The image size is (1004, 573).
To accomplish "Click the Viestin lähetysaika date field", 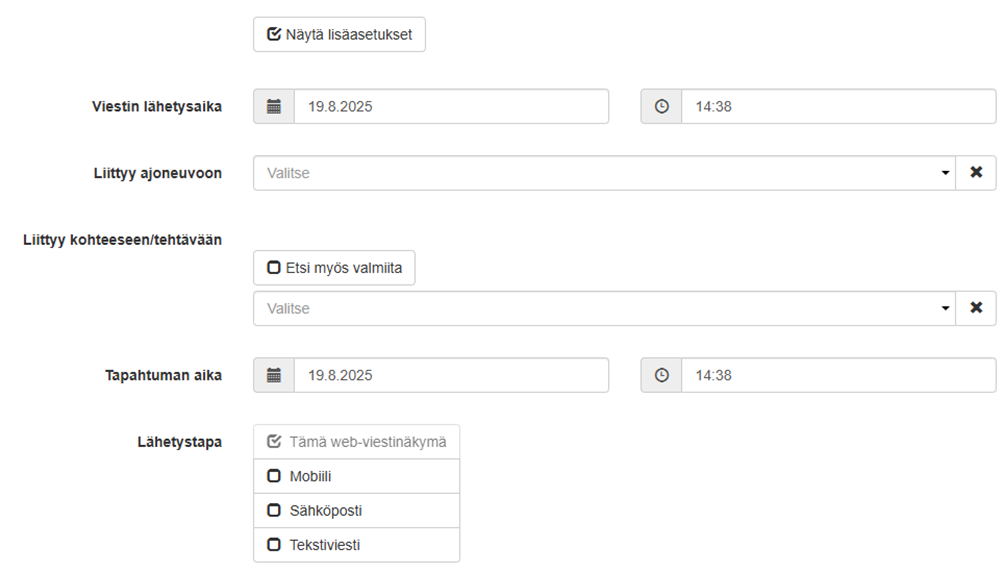I will point(450,106).
